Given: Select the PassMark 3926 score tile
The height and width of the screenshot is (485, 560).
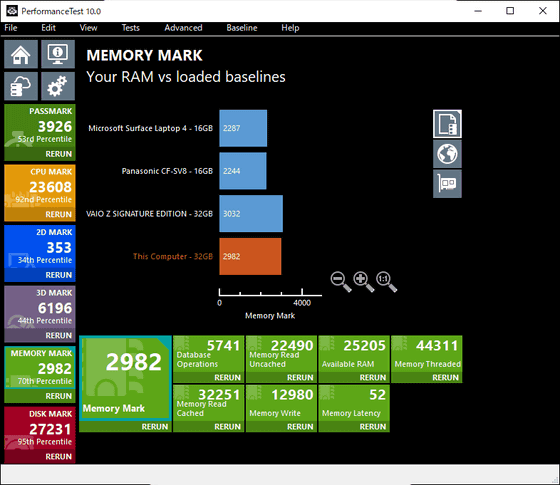Looking at the screenshot, I should pos(40,126).
